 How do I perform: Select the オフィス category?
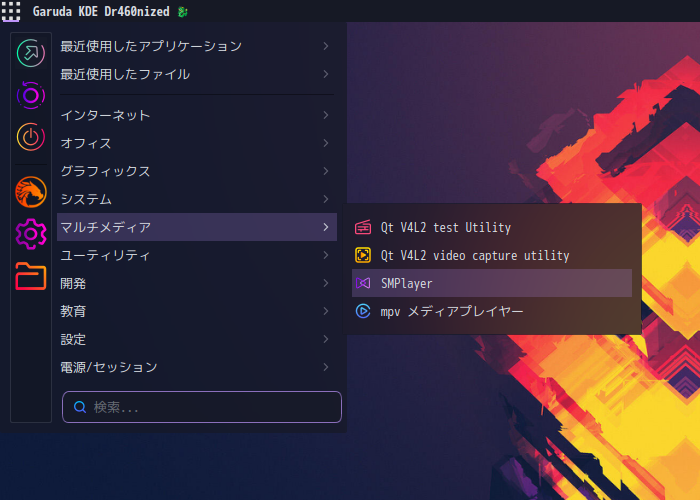197,143
